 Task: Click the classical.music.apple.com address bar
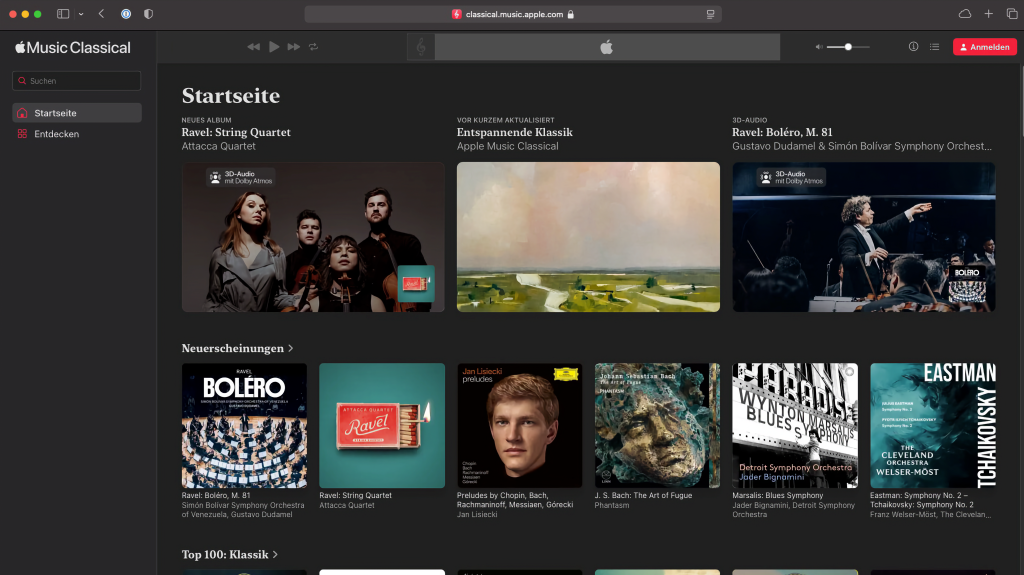(x=513, y=14)
